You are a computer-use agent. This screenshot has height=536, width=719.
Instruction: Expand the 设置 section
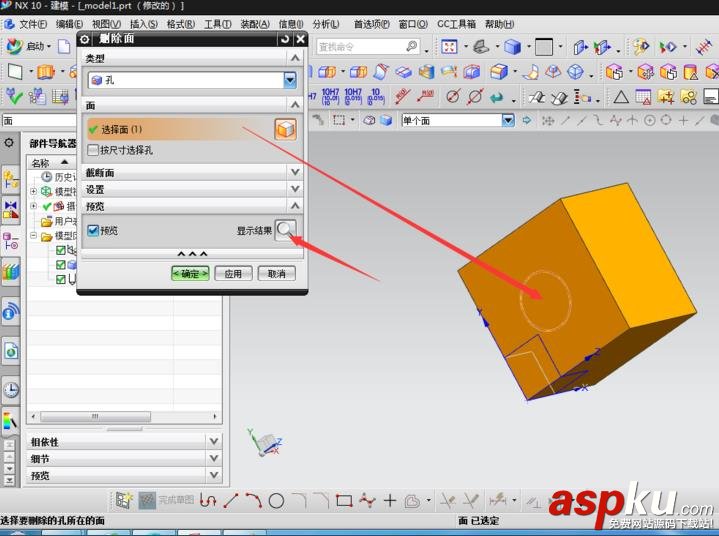pos(295,189)
